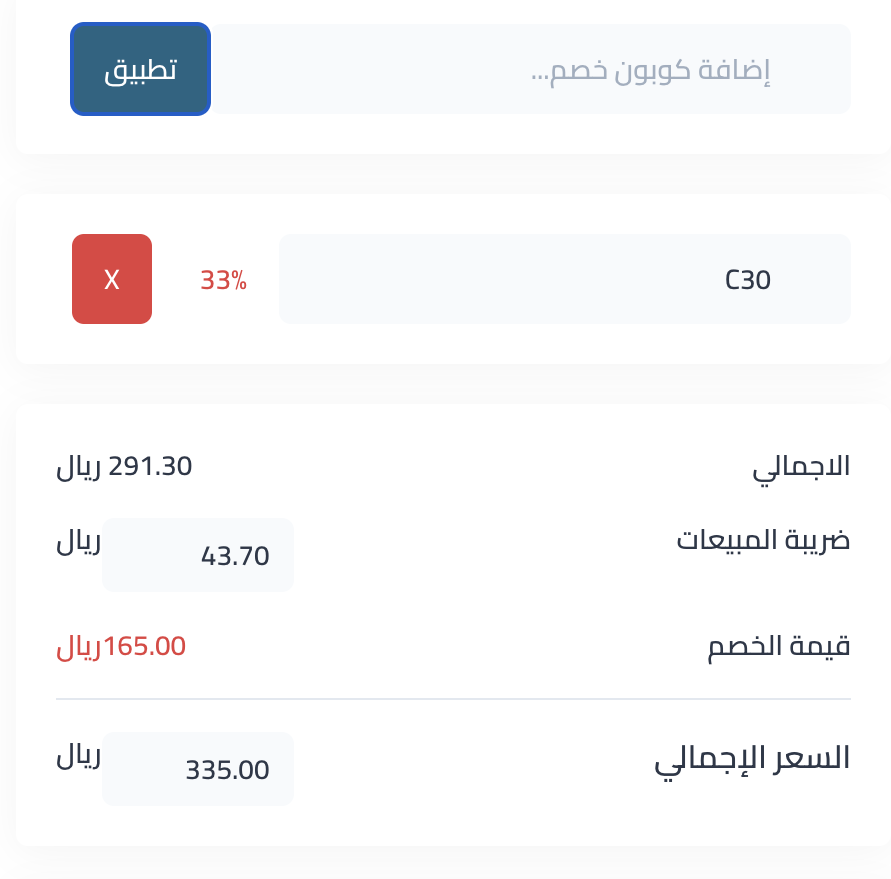Click the تطبيق apply coupon button
The height and width of the screenshot is (879, 891).
click(x=140, y=69)
